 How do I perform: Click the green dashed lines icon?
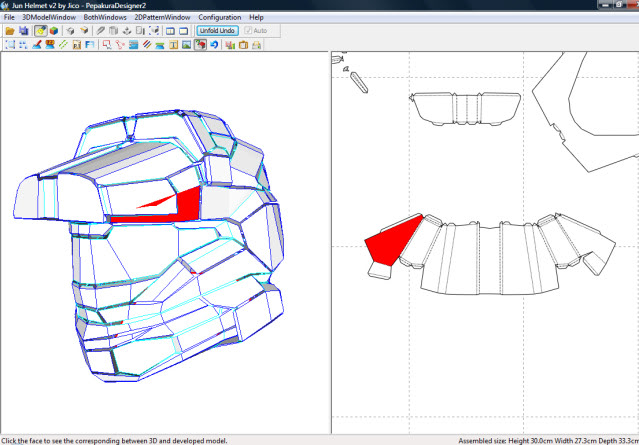(x=63, y=44)
